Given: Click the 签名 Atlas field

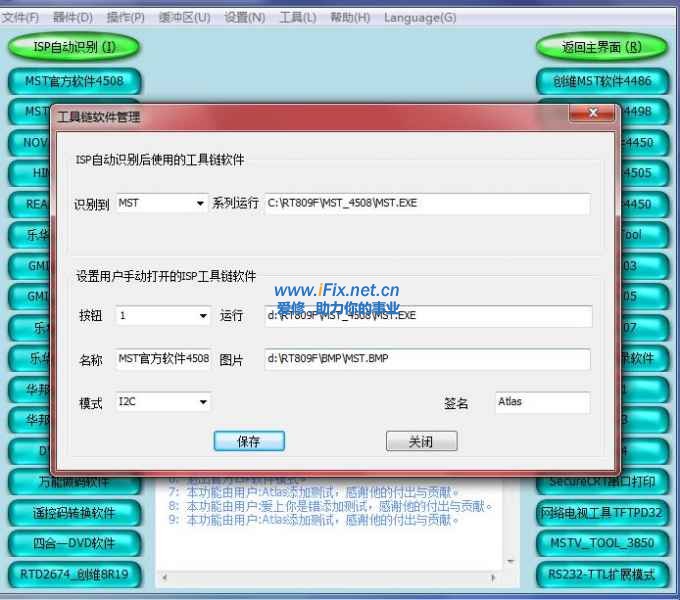Looking at the screenshot, I should click(x=542, y=402).
